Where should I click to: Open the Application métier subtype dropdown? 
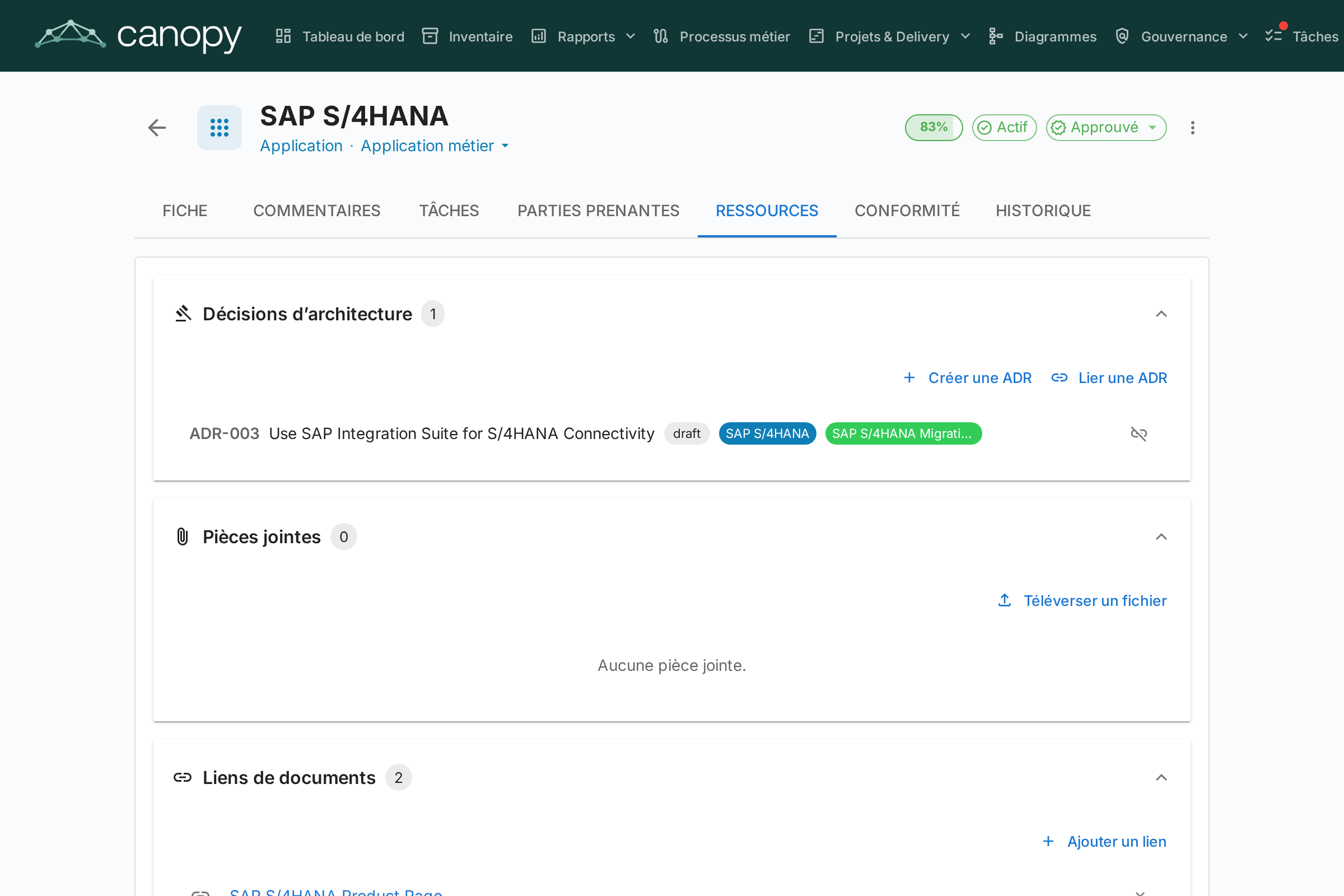pos(435,146)
